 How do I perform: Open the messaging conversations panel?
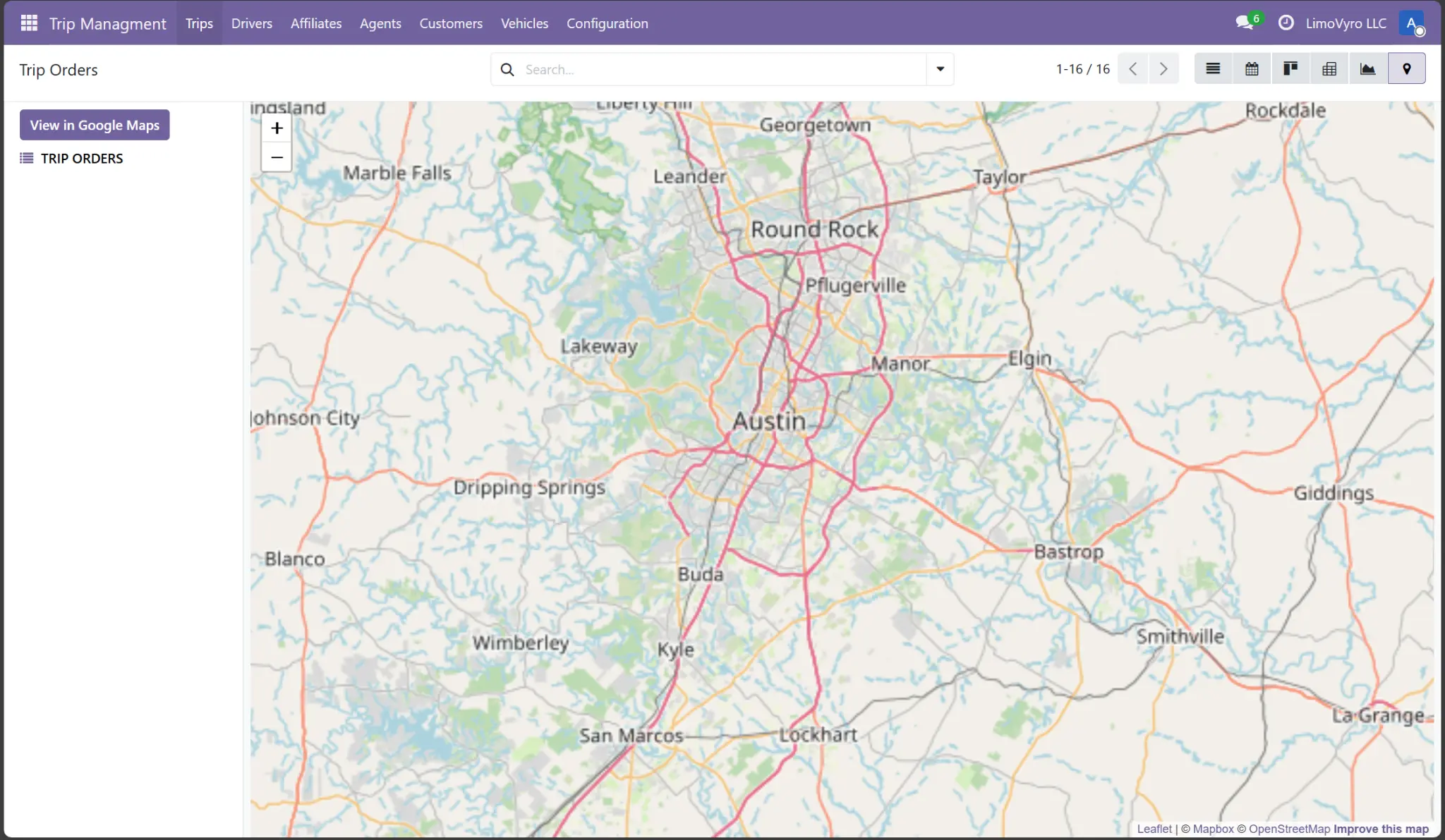click(1245, 22)
